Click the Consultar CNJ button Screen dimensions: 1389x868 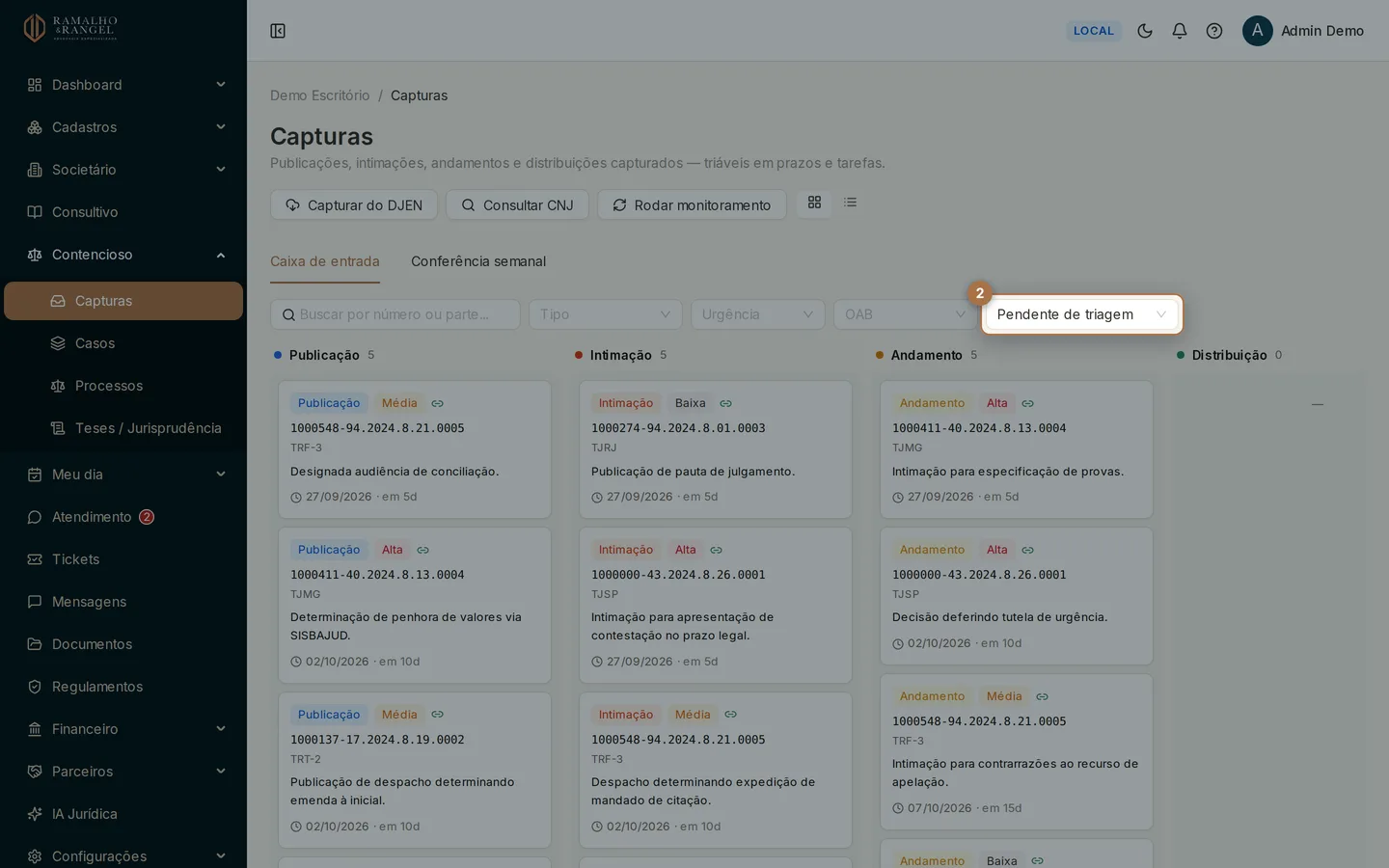click(517, 204)
